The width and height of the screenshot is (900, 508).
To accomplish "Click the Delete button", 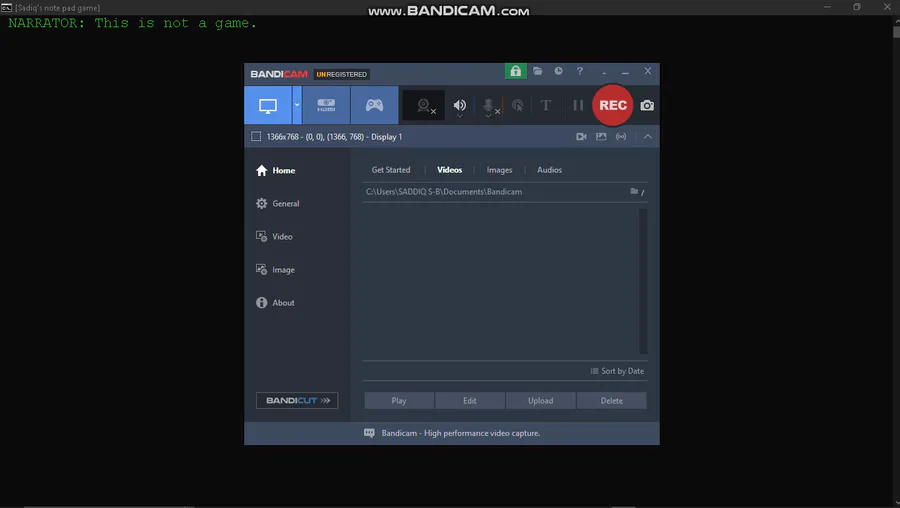I will pyautogui.click(x=611, y=401).
